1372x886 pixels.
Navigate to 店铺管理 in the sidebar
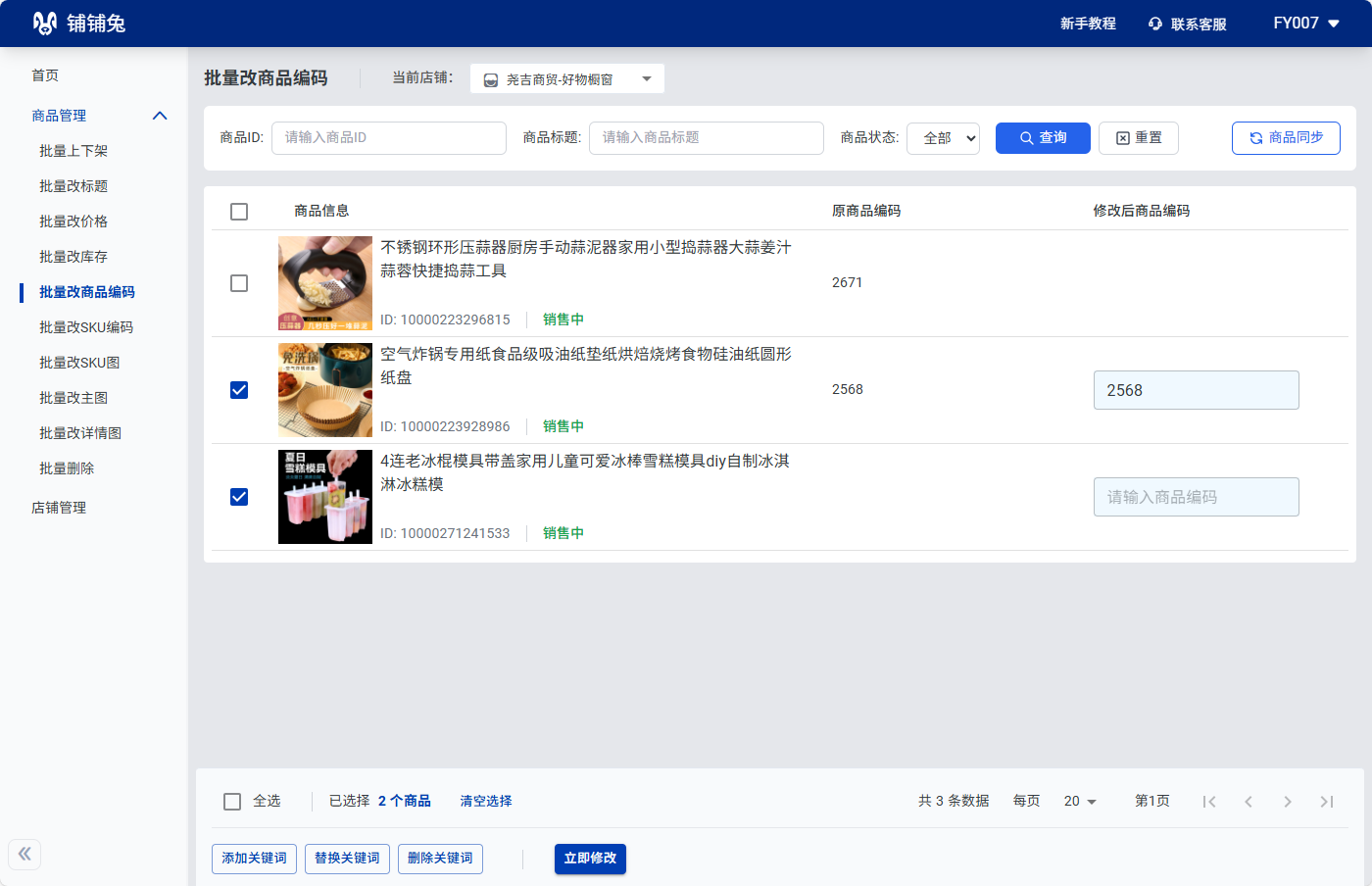59,508
